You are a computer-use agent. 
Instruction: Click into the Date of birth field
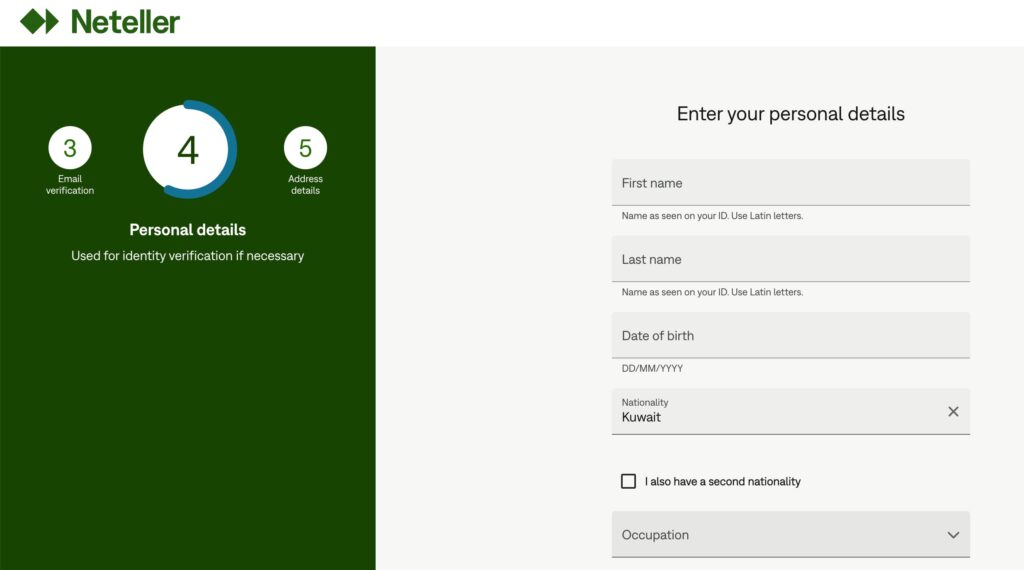790,335
